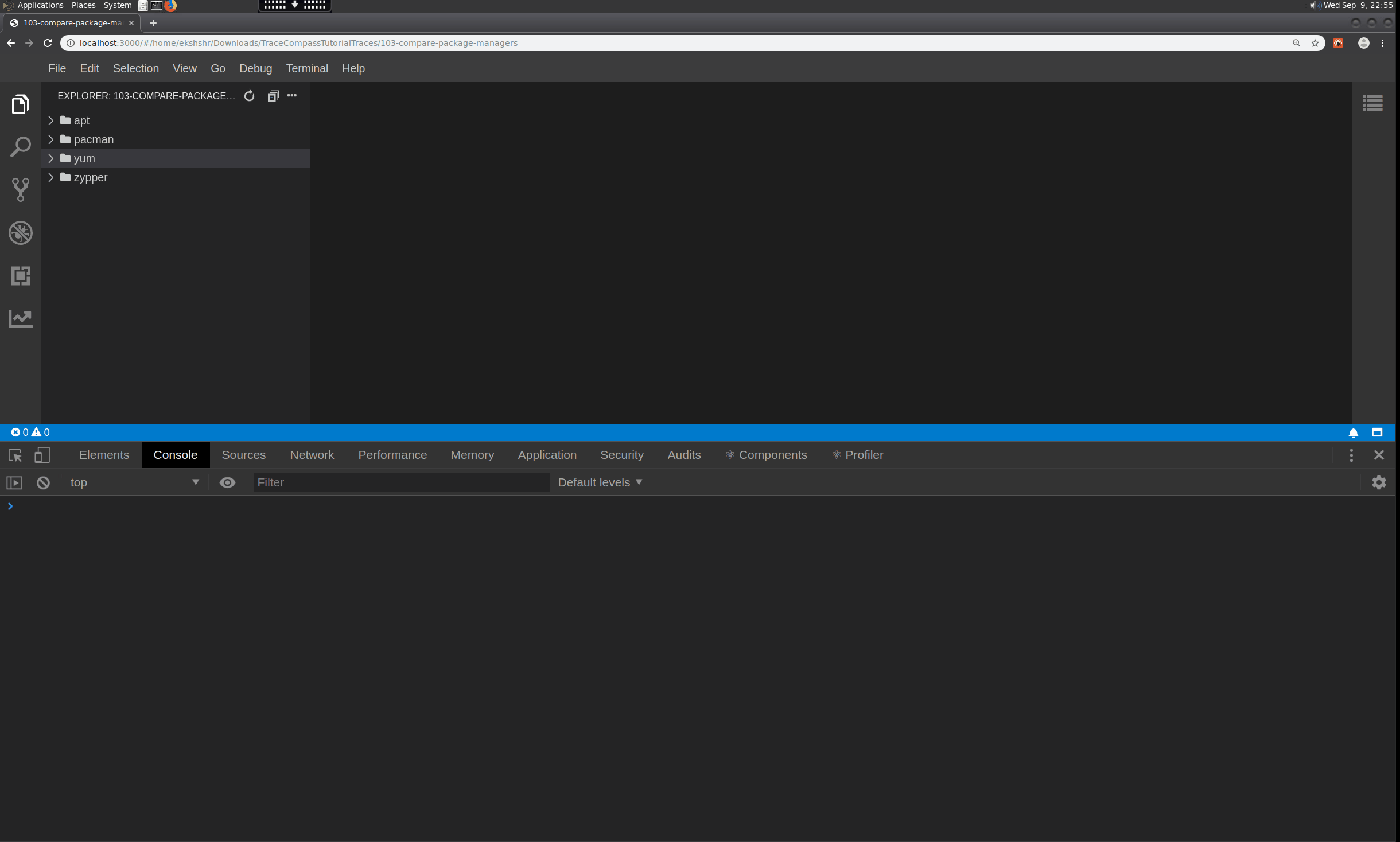Select the zypper folder

[91, 177]
